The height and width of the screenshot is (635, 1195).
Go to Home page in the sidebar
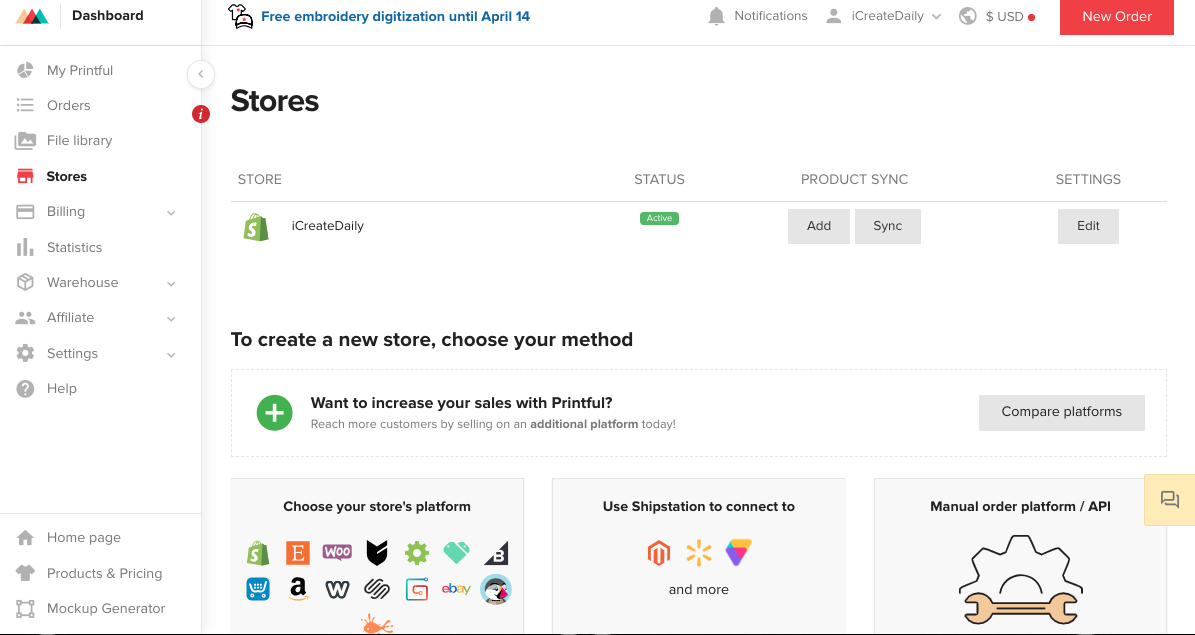pyautogui.click(x=84, y=537)
